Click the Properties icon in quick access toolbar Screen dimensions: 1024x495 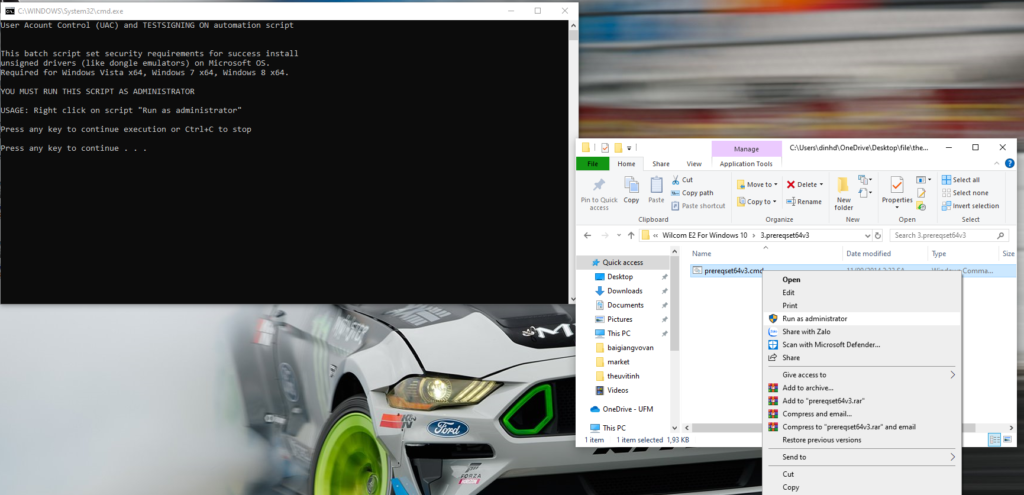[605, 148]
